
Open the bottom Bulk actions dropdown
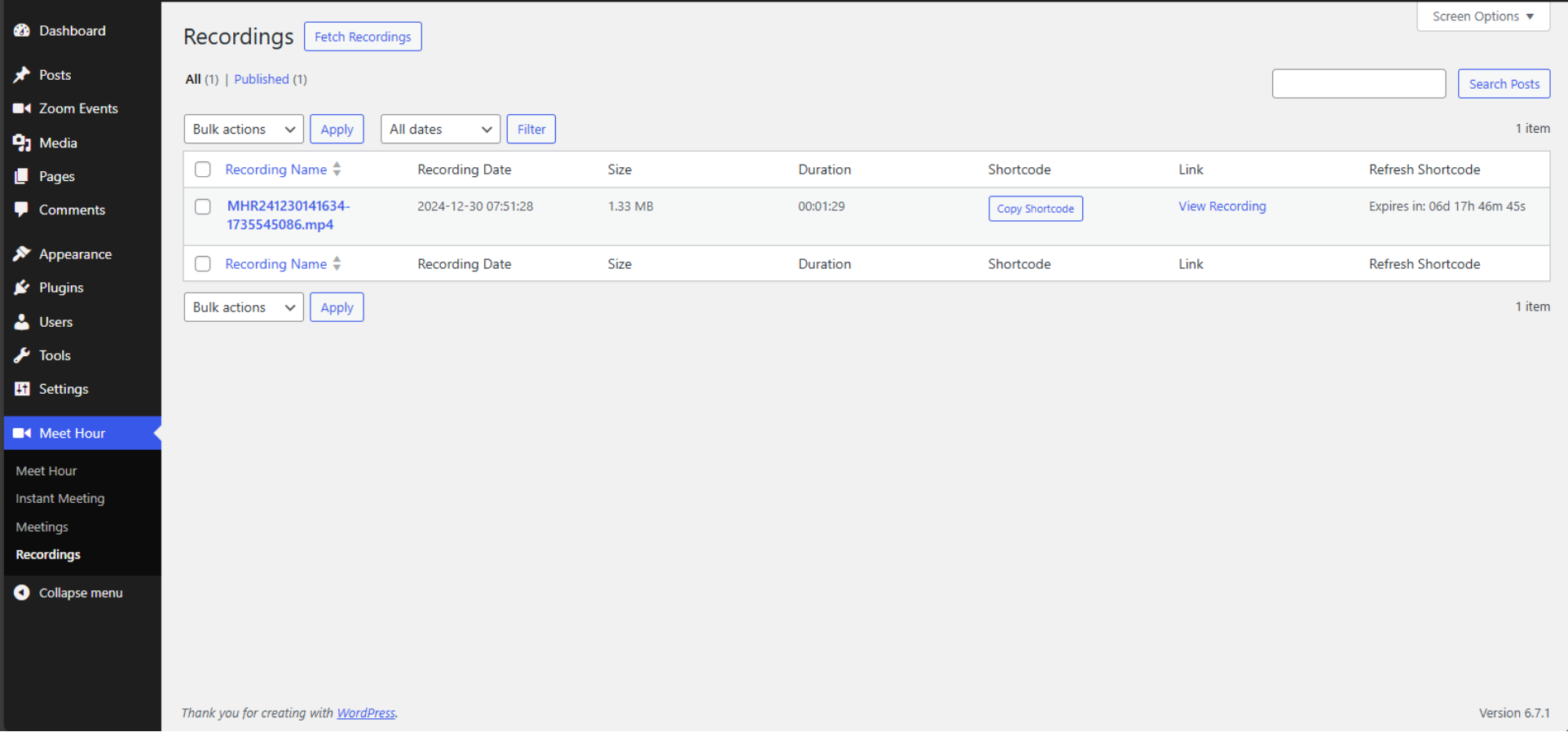click(x=244, y=307)
